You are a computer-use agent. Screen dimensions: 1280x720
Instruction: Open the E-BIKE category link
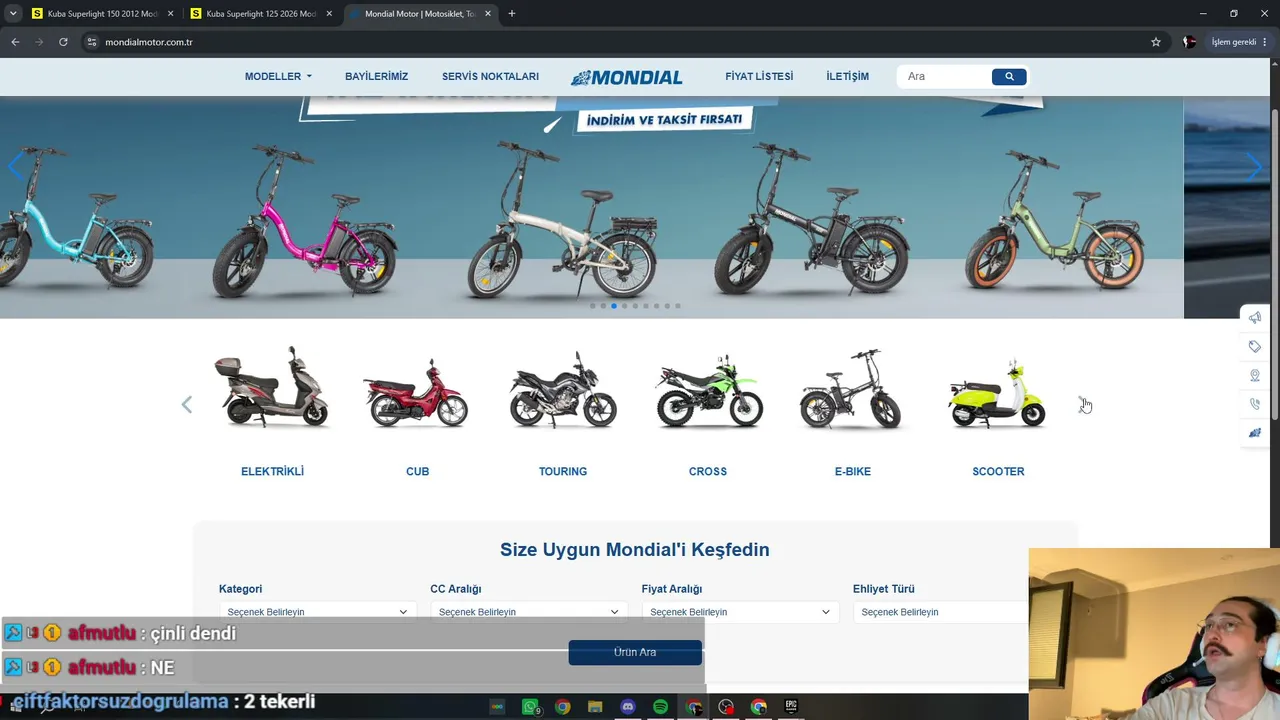pos(853,471)
